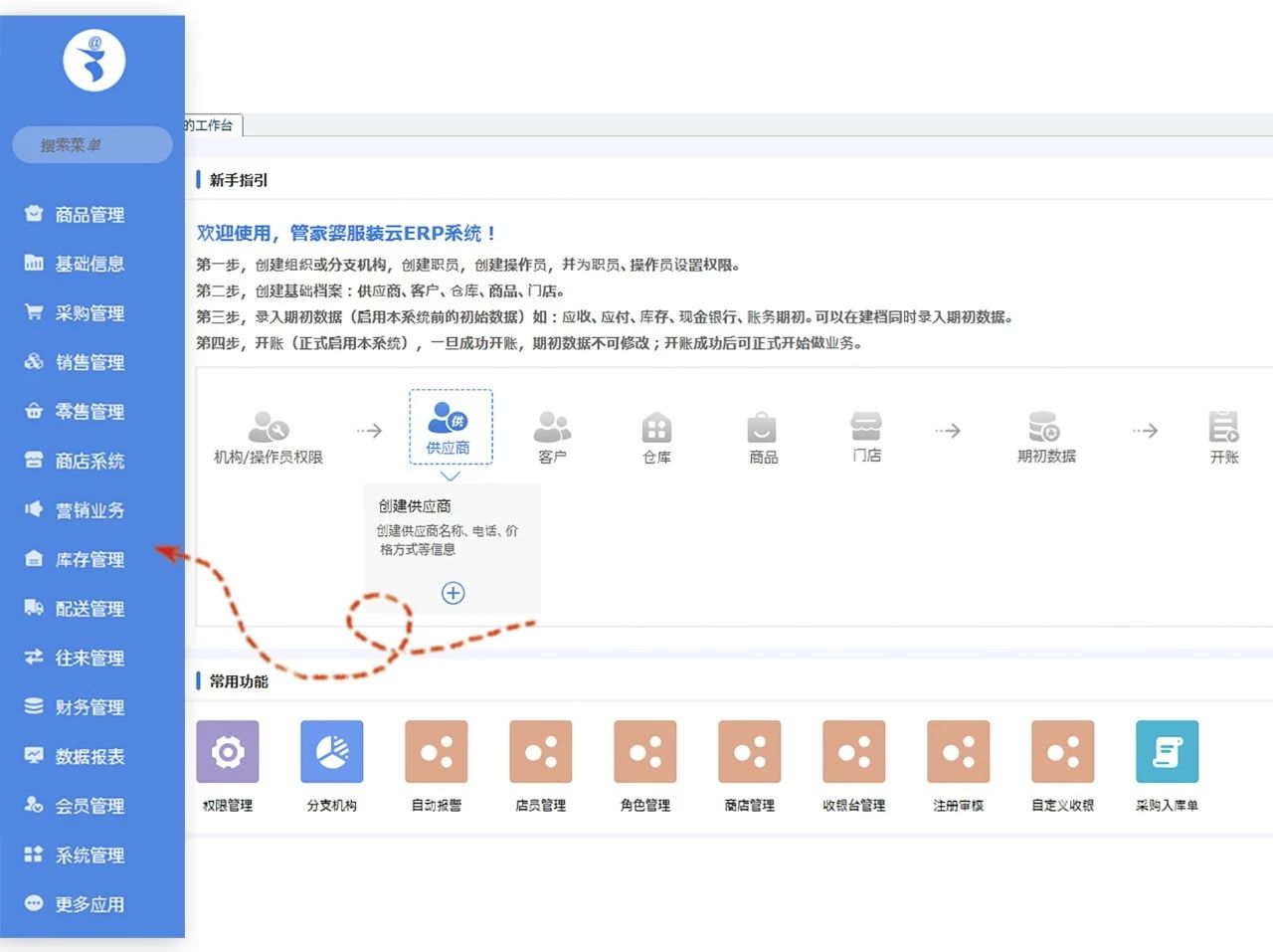The image size is (1273, 952).
Task: Click the 创建供应商 heading text
Action: pos(415,506)
